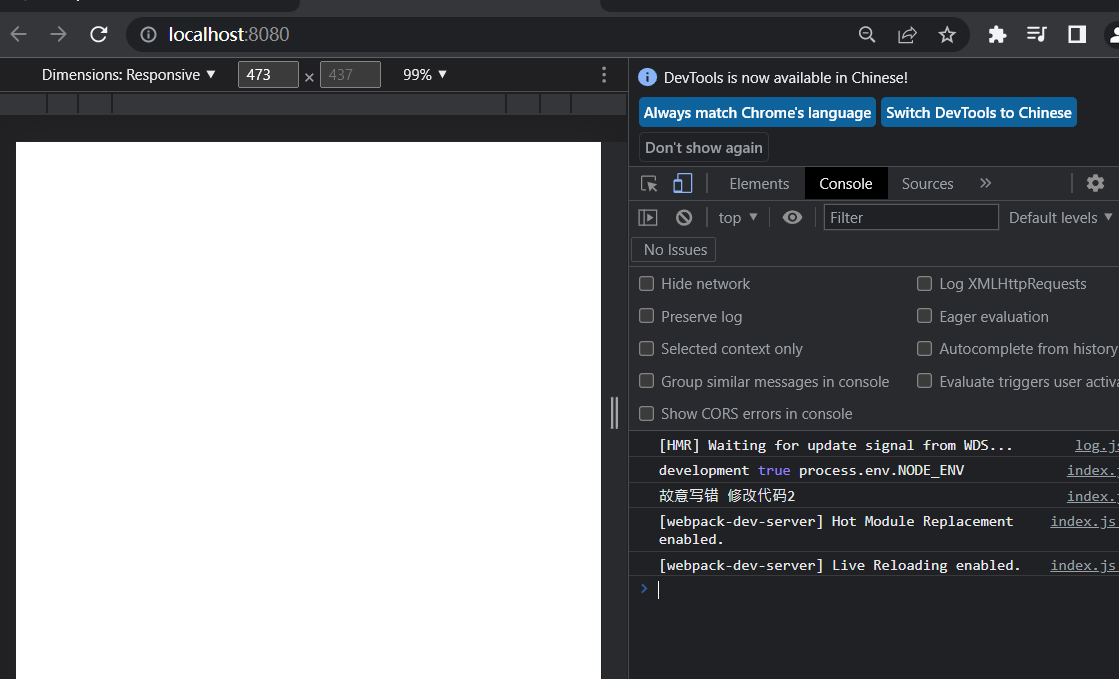Show the console sidebar panel icon
Viewport: 1119px width, 679px height.
pos(647,218)
